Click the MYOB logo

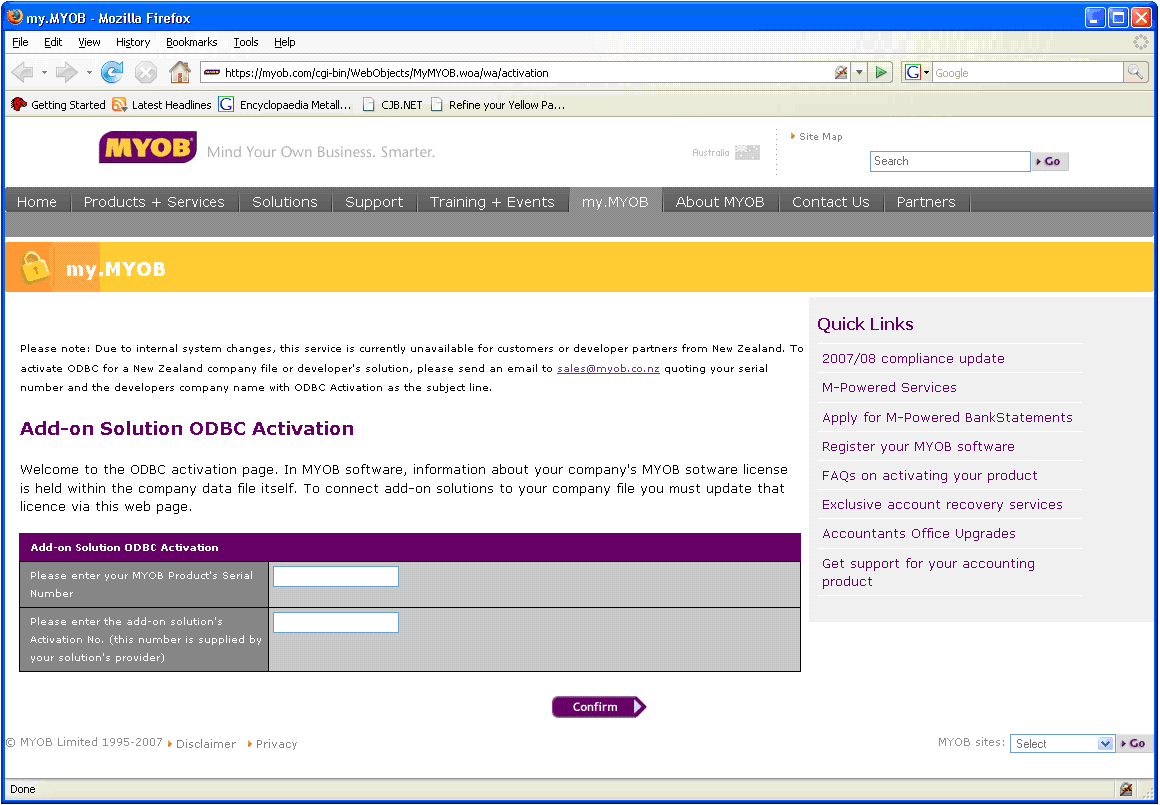(147, 148)
